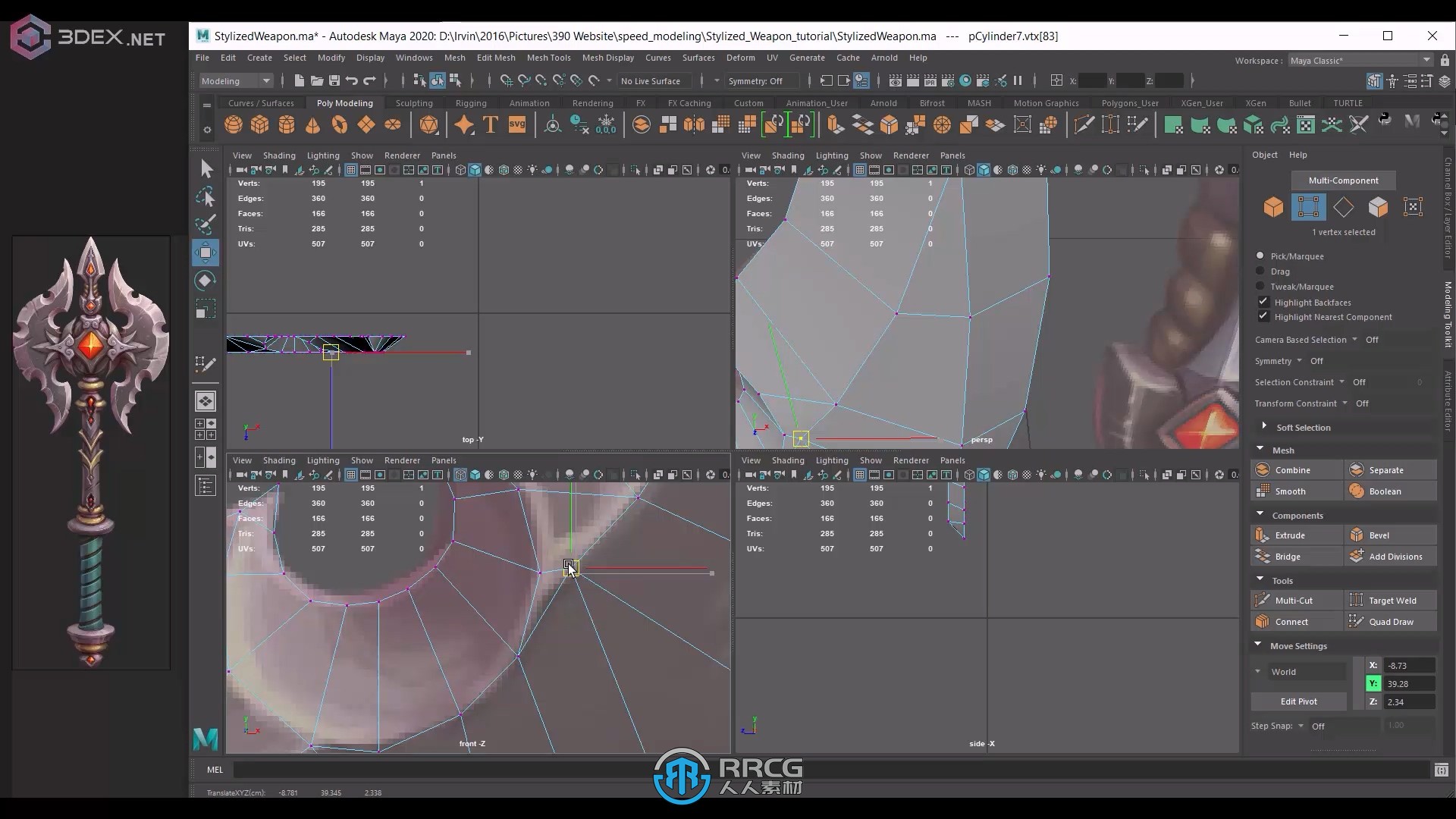Toggle Highlight Backfaces checkbox
The image size is (1456, 819).
coord(1263,301)
